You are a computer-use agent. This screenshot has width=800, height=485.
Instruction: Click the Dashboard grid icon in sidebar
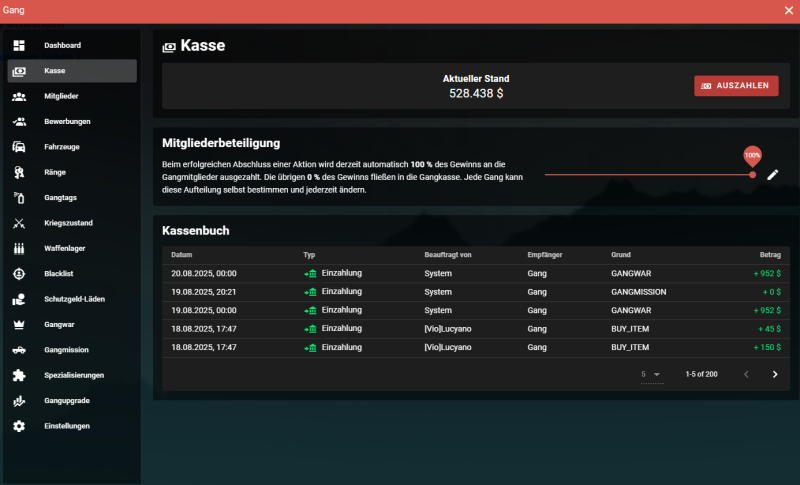click(19, 45)
